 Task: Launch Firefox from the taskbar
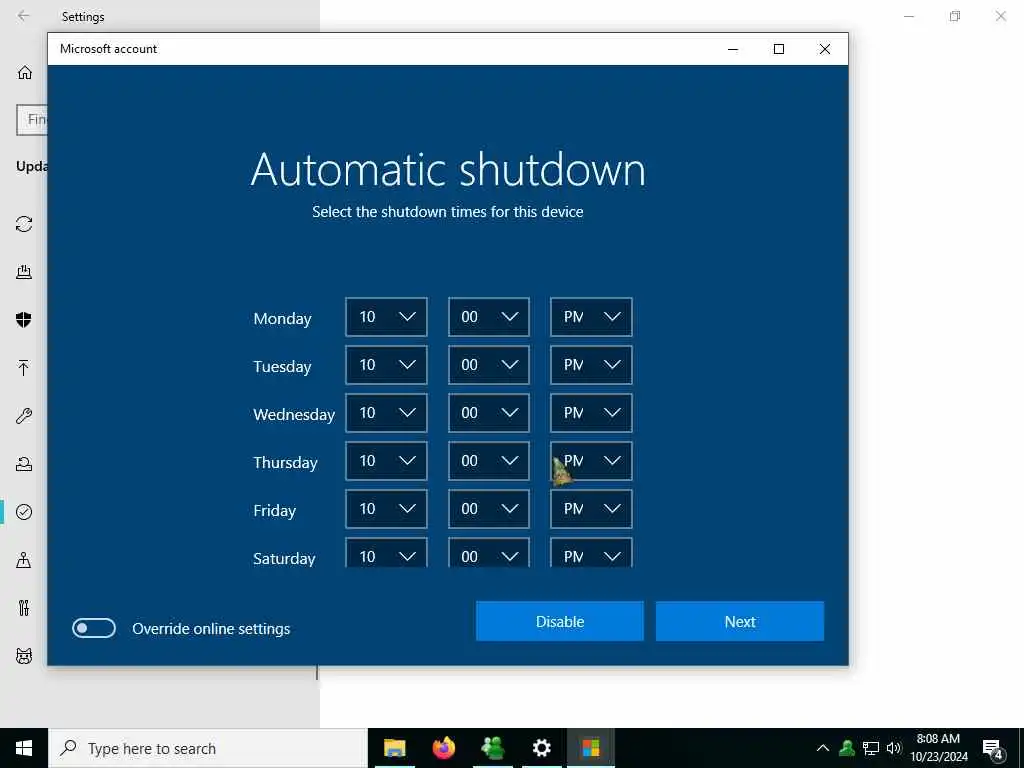(x=444, y=748)
